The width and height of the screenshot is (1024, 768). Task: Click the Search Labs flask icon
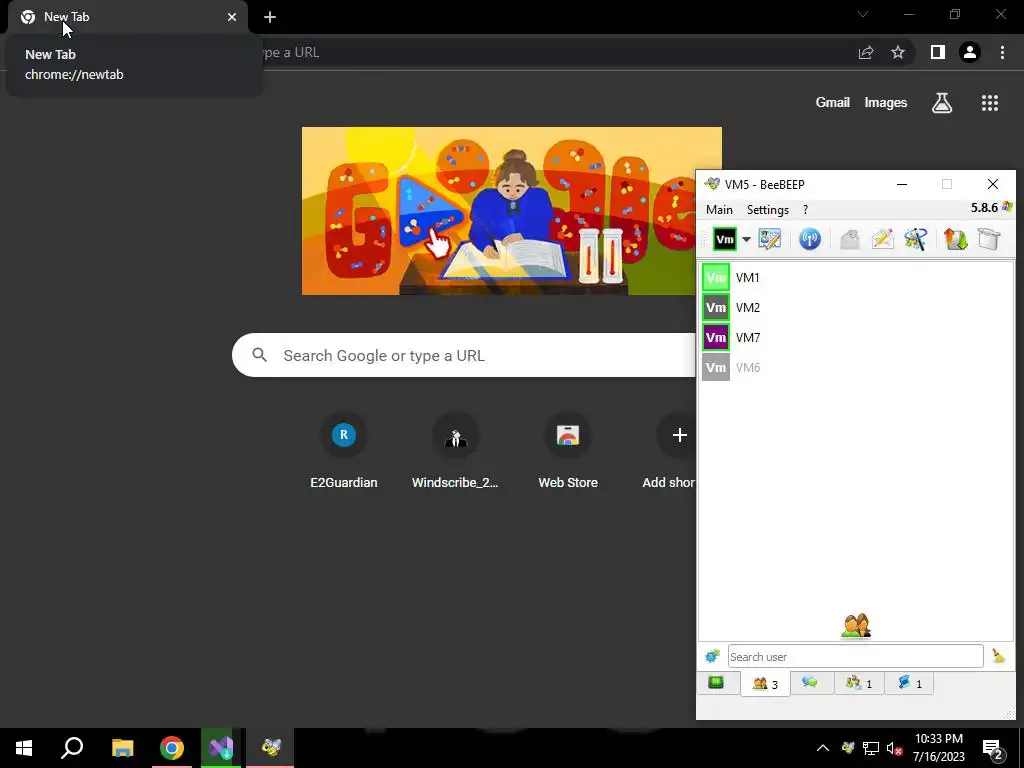(942, 103)
